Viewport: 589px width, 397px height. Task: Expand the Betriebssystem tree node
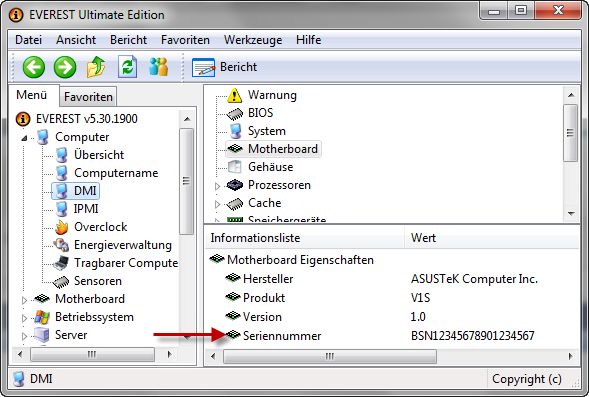(x=24, y=318)
